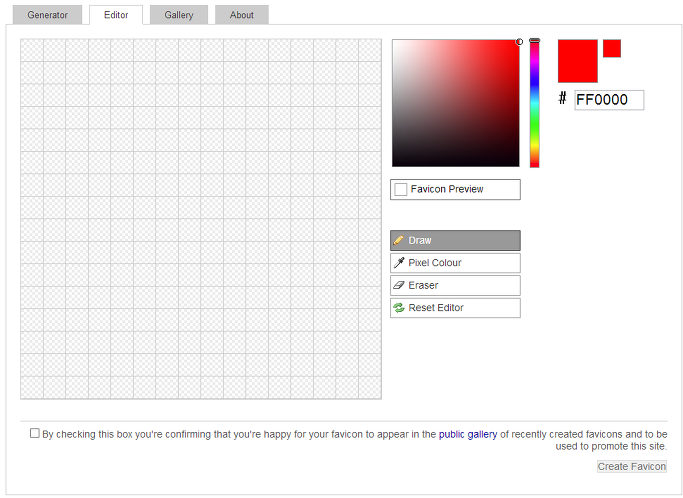Click the Eraser icon

click(399, 285)
